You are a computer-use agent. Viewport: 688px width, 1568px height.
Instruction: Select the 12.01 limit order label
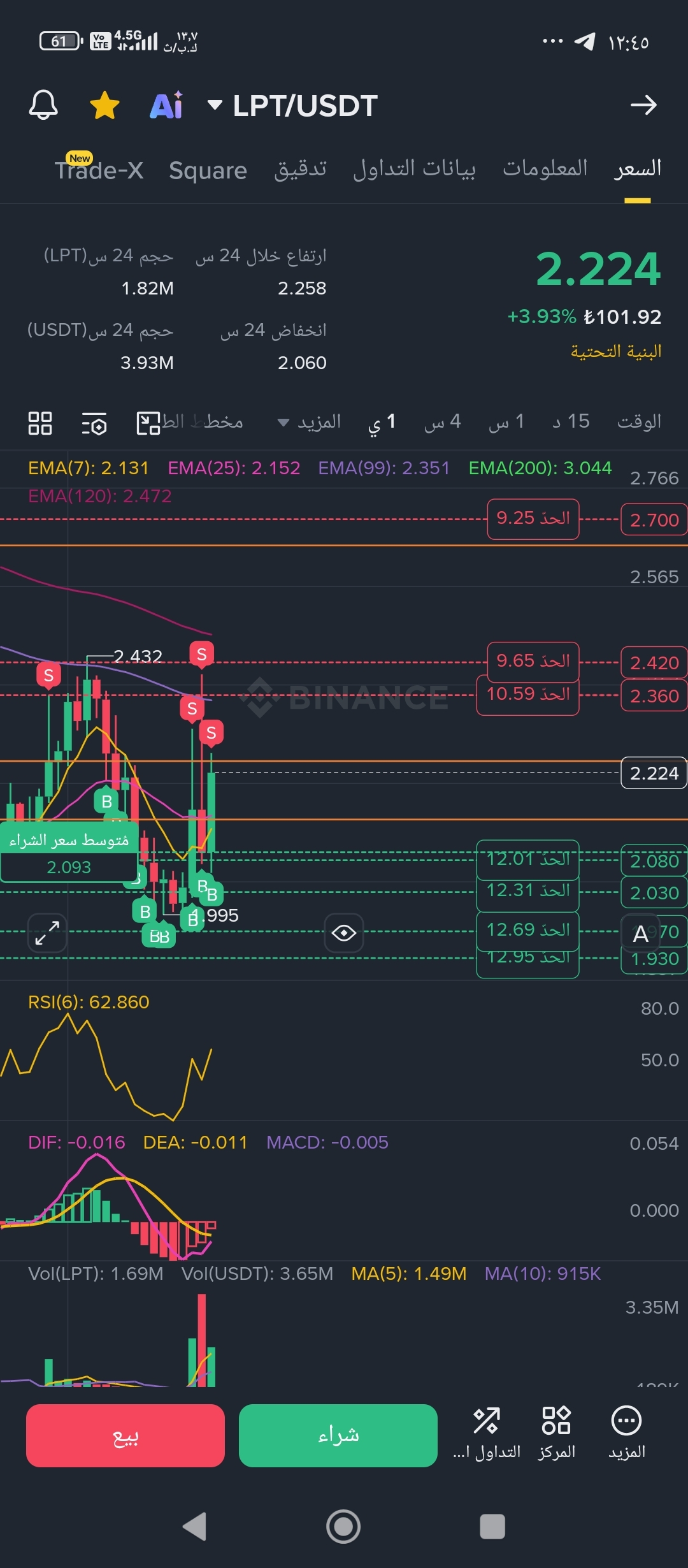click(x=528, y=859)
